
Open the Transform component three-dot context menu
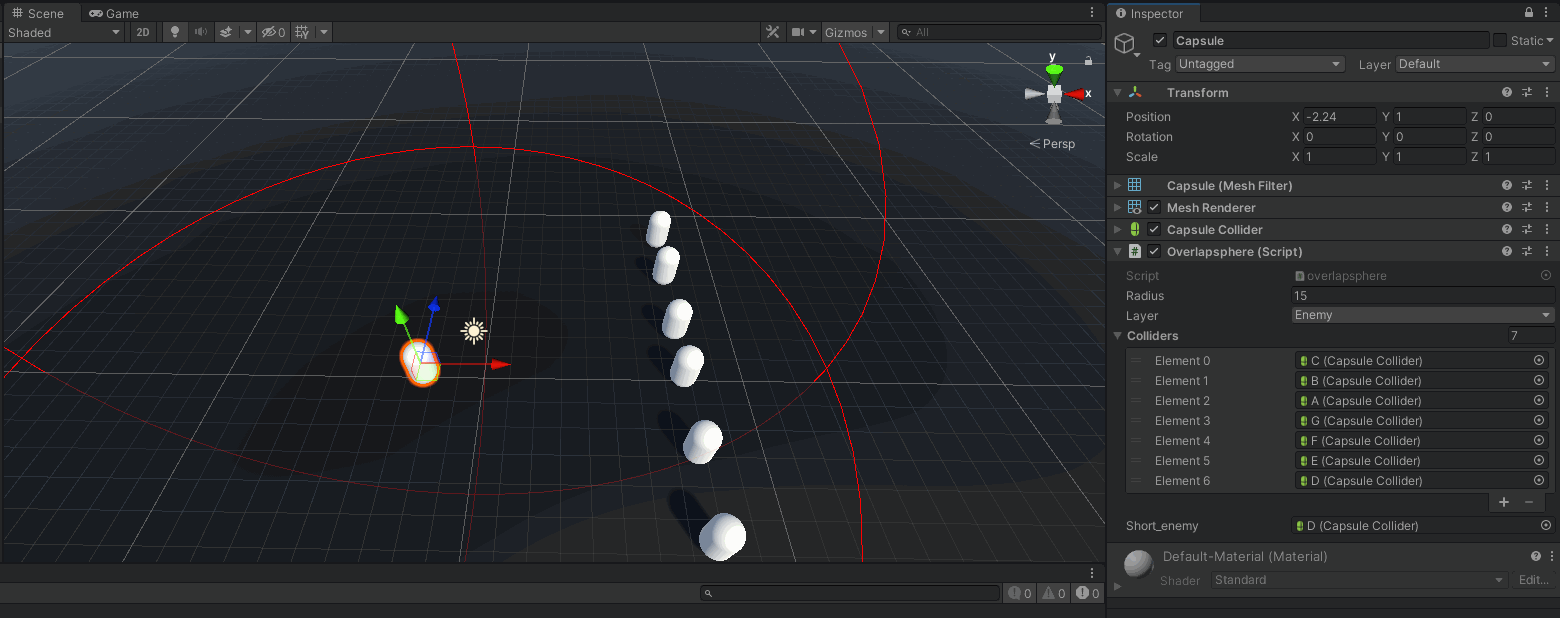[x=1547, y=92]
